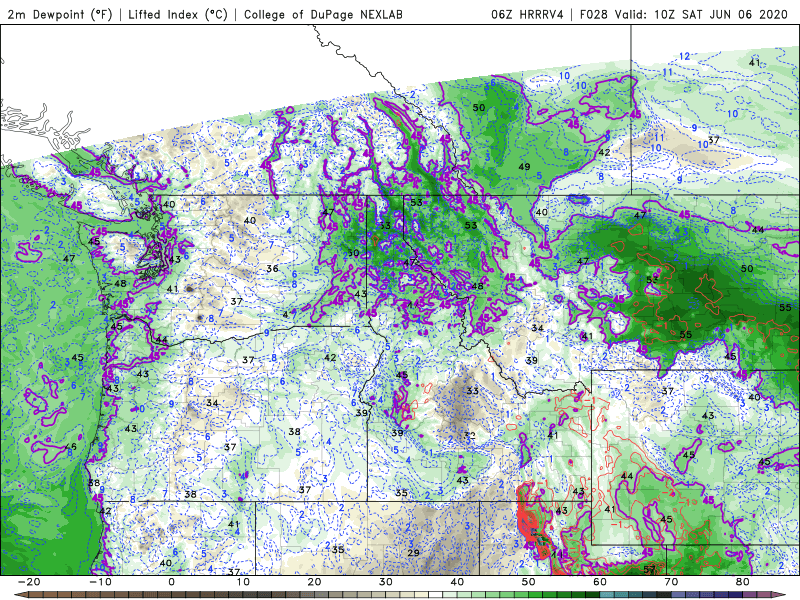800x600 pixels.
Task: Click the "2m Dewpoint (°F)" title text
Action: [59, 14]
